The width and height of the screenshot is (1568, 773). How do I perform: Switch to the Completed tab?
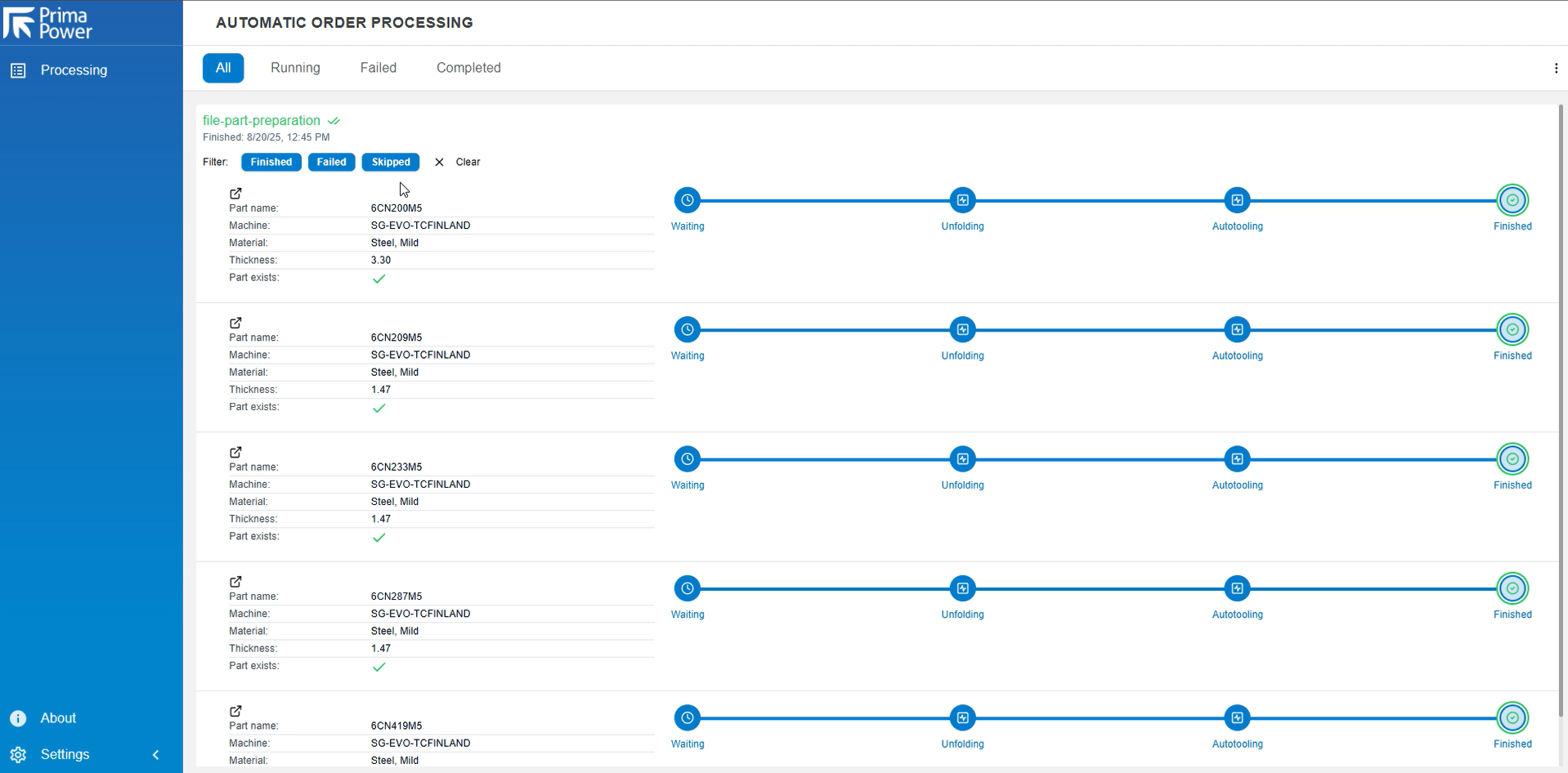(468, 68)
